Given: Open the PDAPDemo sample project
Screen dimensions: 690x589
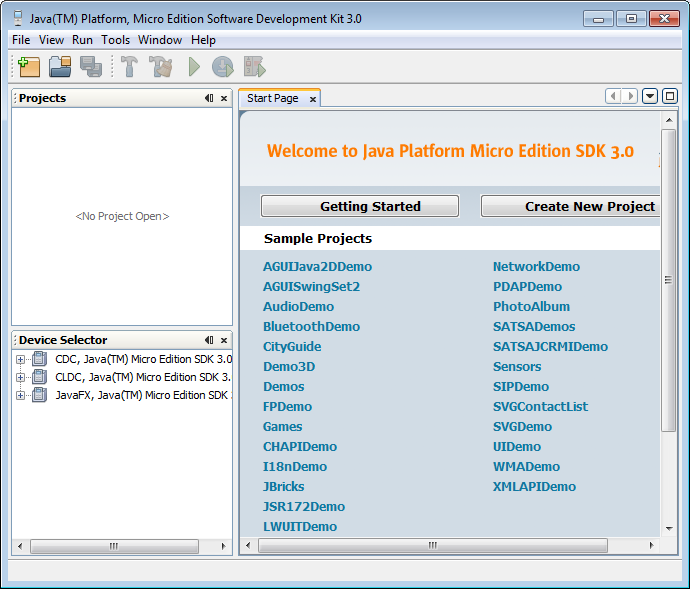Looking at the screenshot, I should [527, 287].
